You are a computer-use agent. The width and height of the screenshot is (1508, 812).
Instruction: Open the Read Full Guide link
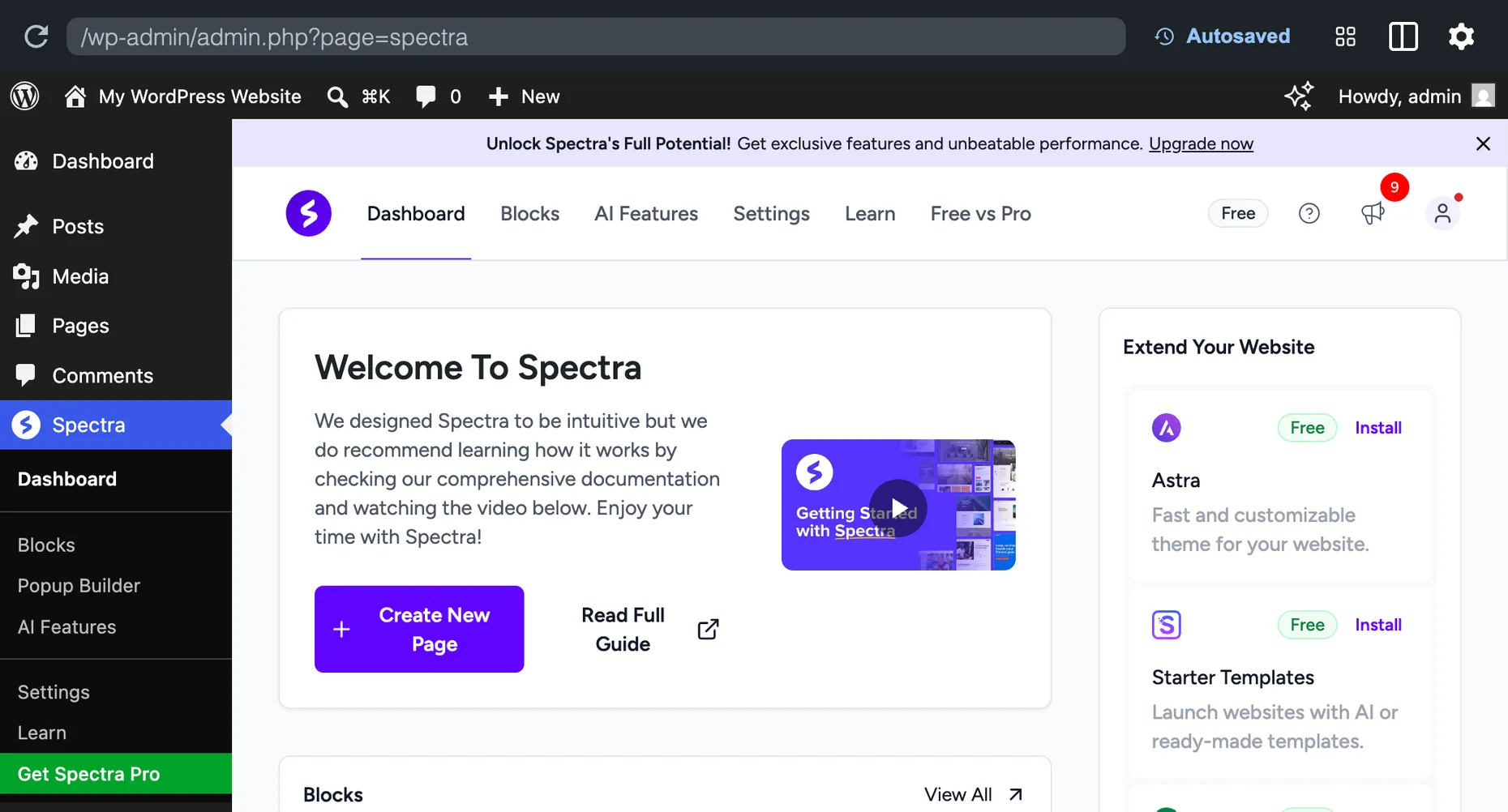650,630
